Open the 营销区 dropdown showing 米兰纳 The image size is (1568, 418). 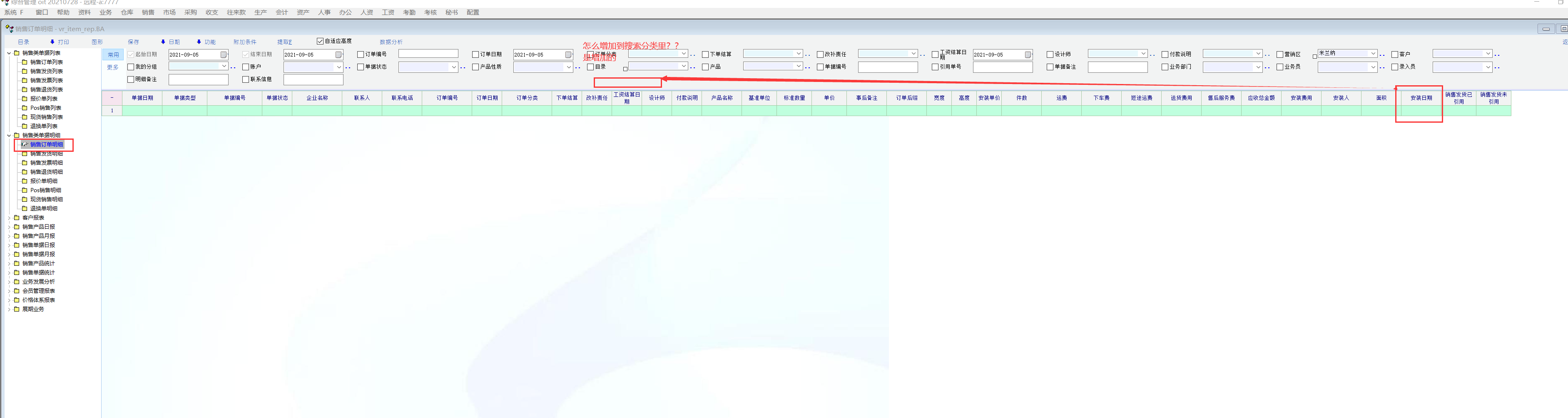(1373, 54)
